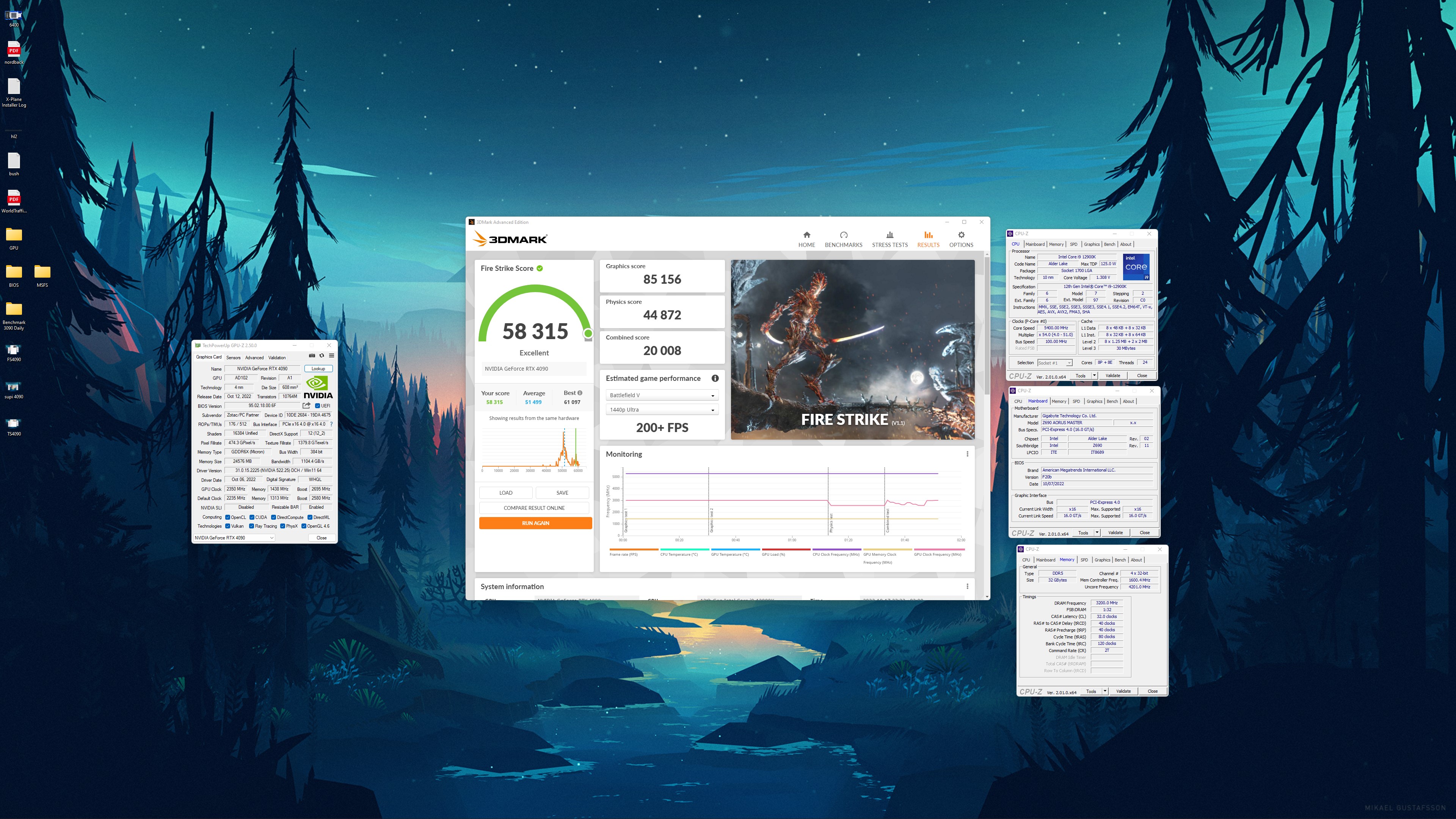Open the Socket #1 selection dropdown in CPU-Z
The width and height of the screenshot is (1456, 819).
(1055, 363)
